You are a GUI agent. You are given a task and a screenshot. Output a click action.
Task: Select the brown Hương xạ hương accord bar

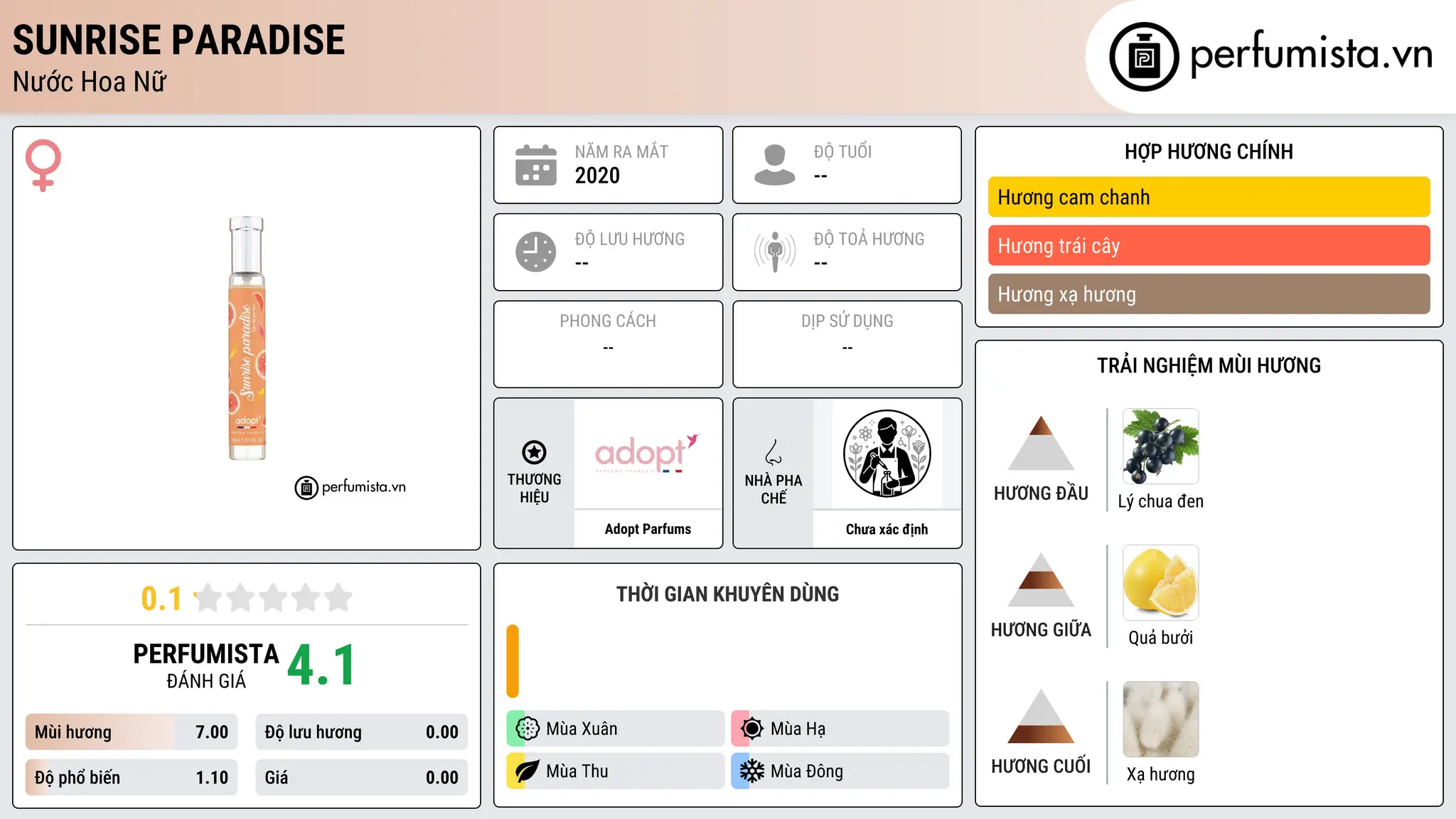click(x=1209, y=294)
